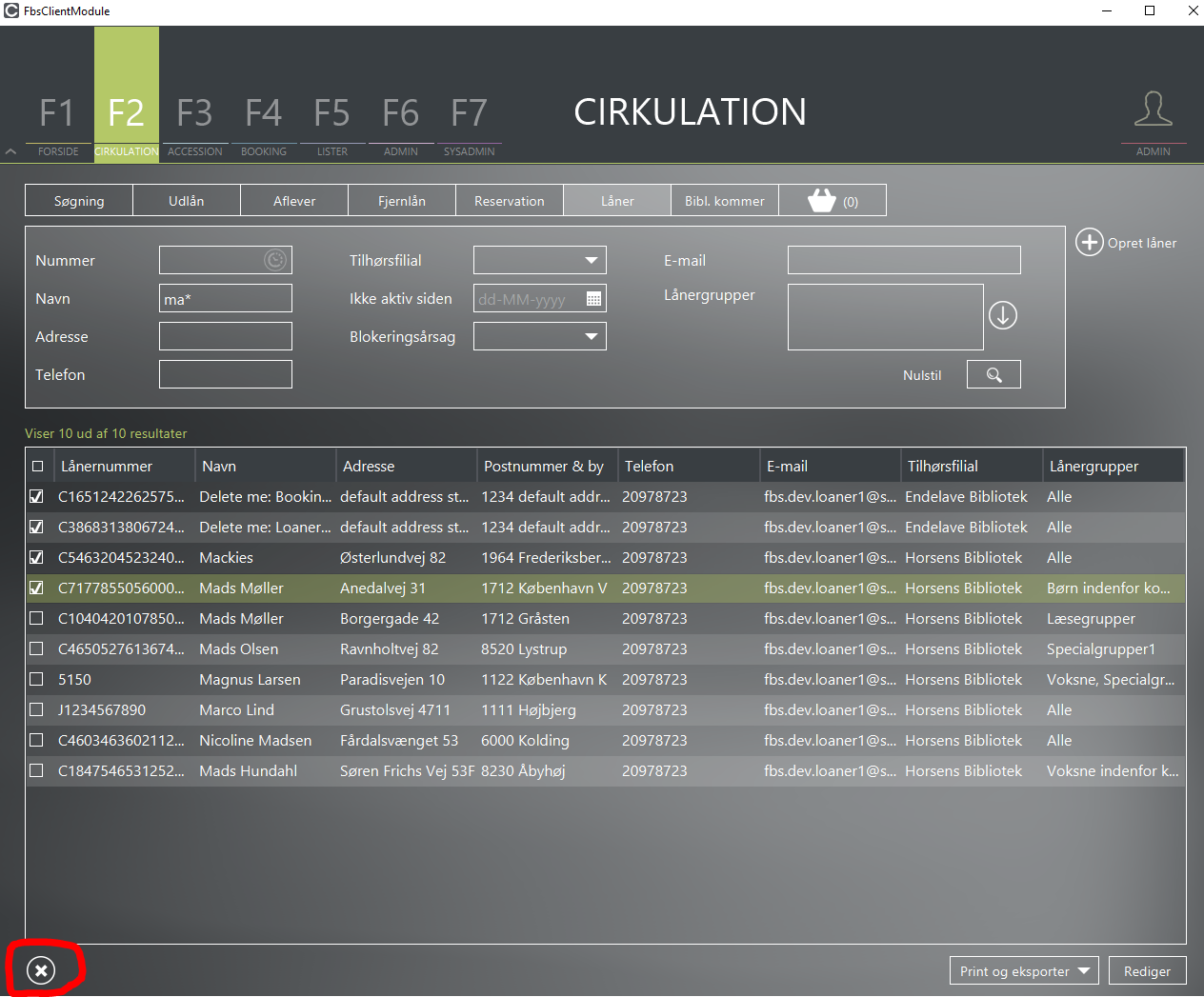The height and width of the screenshot is (997, 1204).
Task: Uncheck the Mads Møller Anedalvej 31 checkbox
Action: [36, 588]
